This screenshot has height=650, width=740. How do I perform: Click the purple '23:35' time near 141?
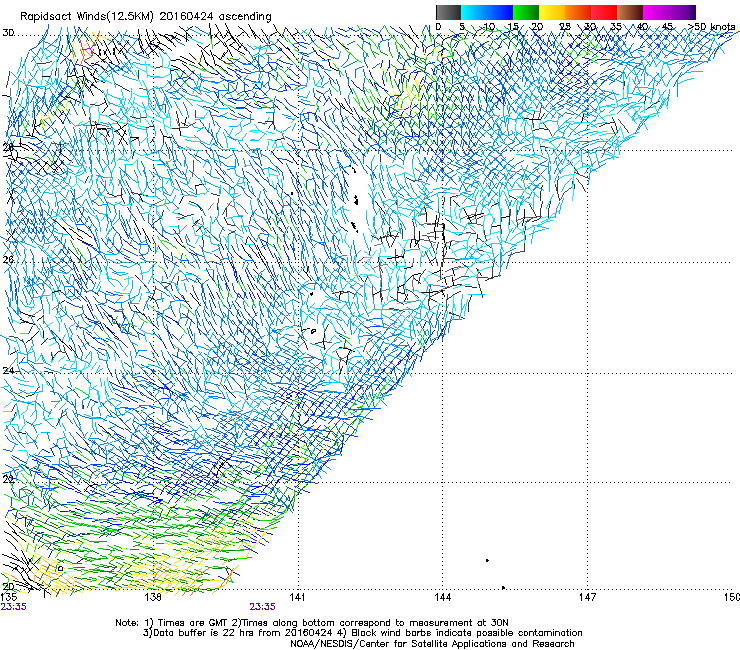click(262, 607)
